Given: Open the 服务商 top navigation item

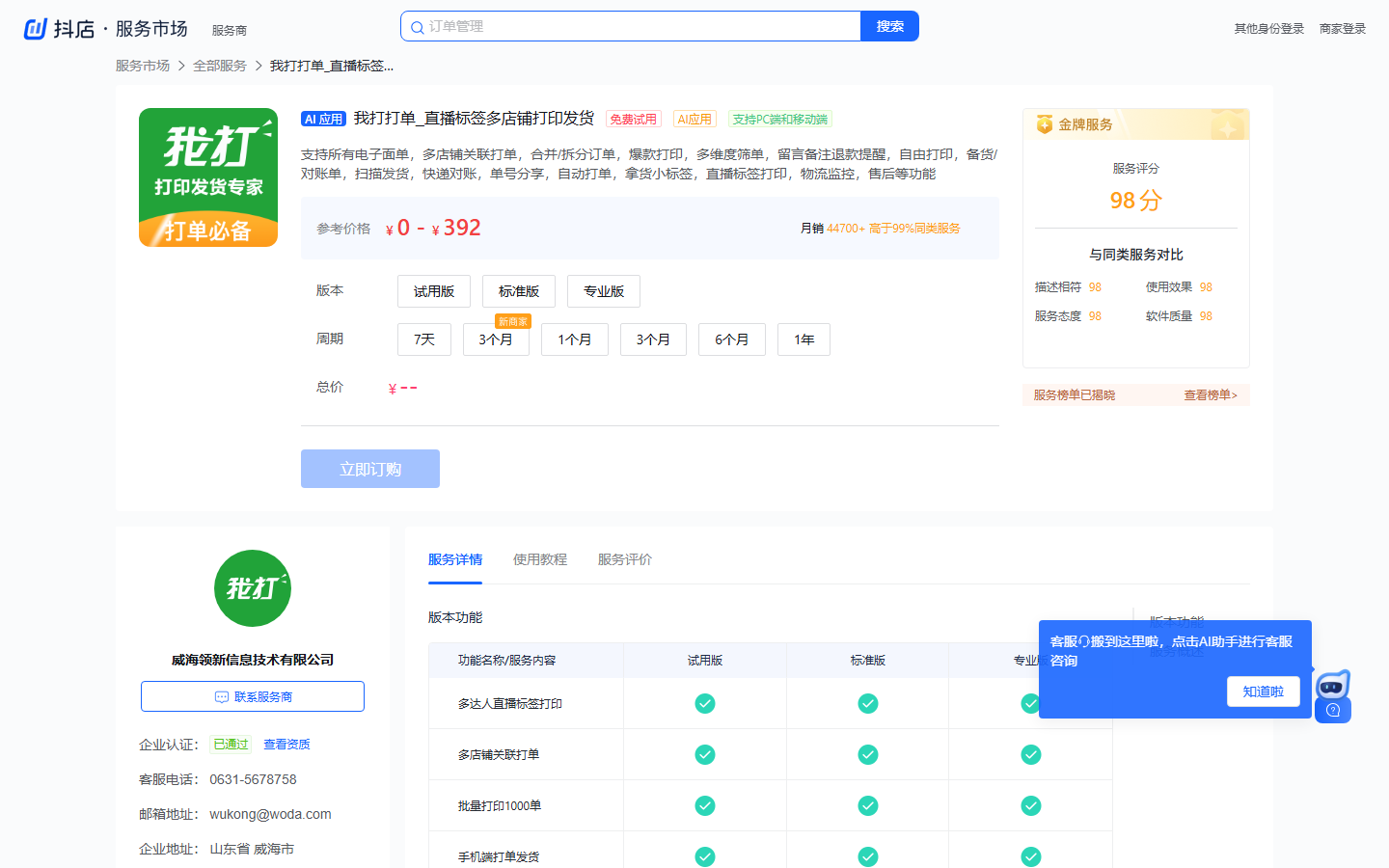Looking at the screenshot, I should [x=230, y=31].
